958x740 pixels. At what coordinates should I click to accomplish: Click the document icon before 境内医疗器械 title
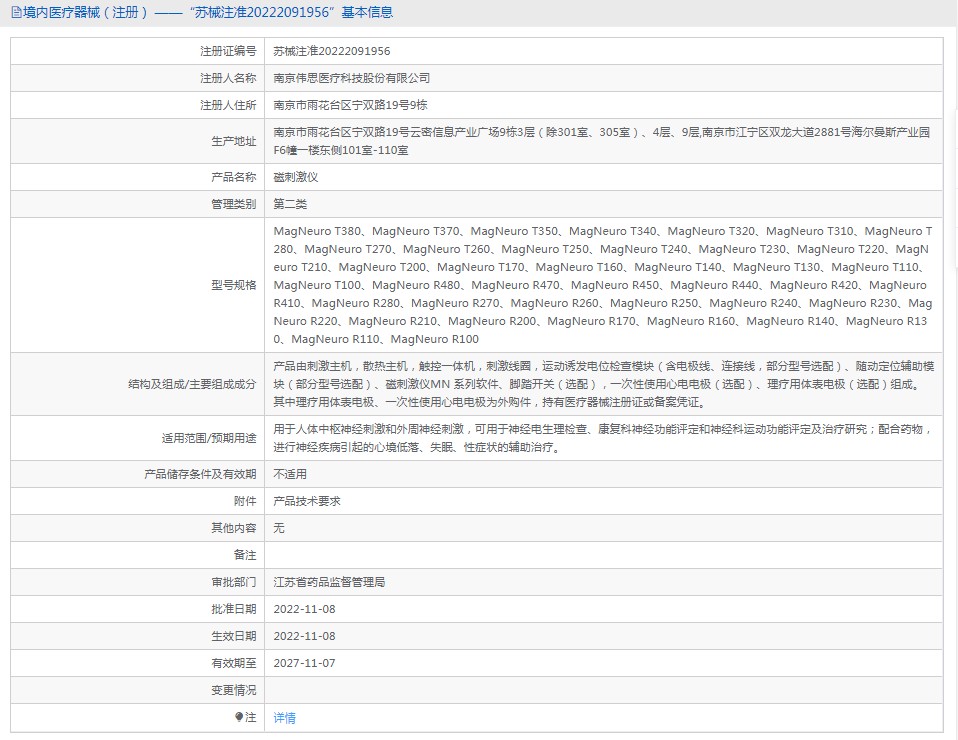16,12
